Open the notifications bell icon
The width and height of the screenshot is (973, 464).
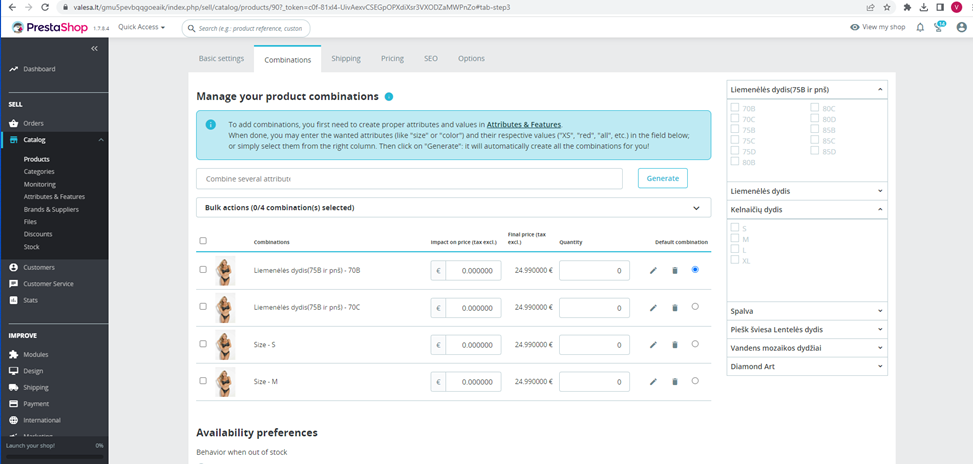pos(920,27)
